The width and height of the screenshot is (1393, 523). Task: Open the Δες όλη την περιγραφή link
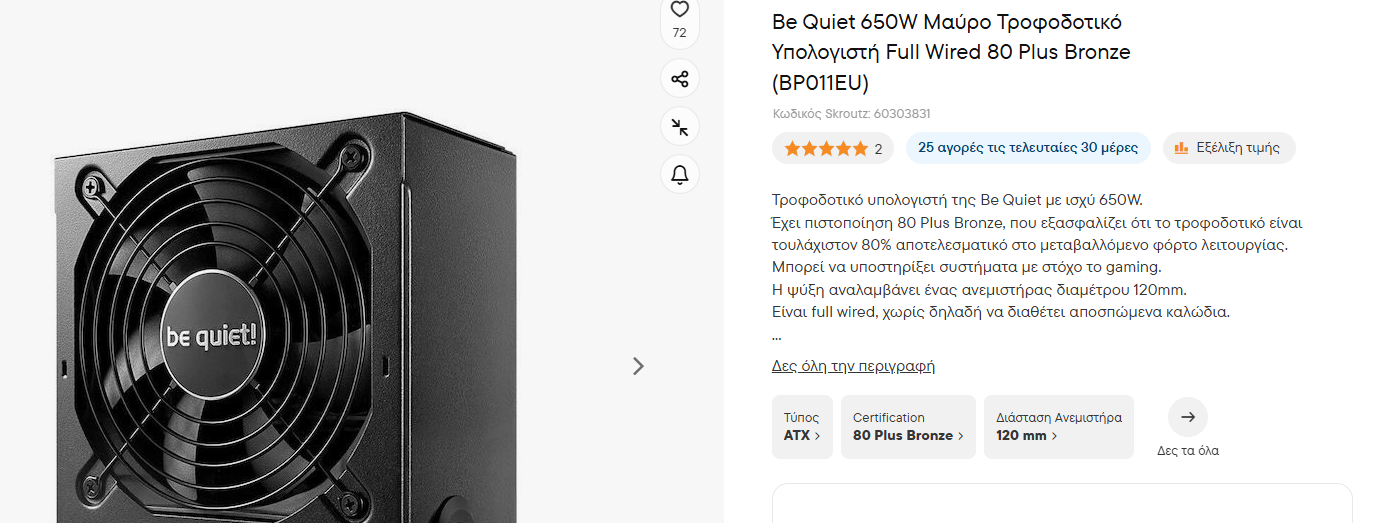pos(853,366)
